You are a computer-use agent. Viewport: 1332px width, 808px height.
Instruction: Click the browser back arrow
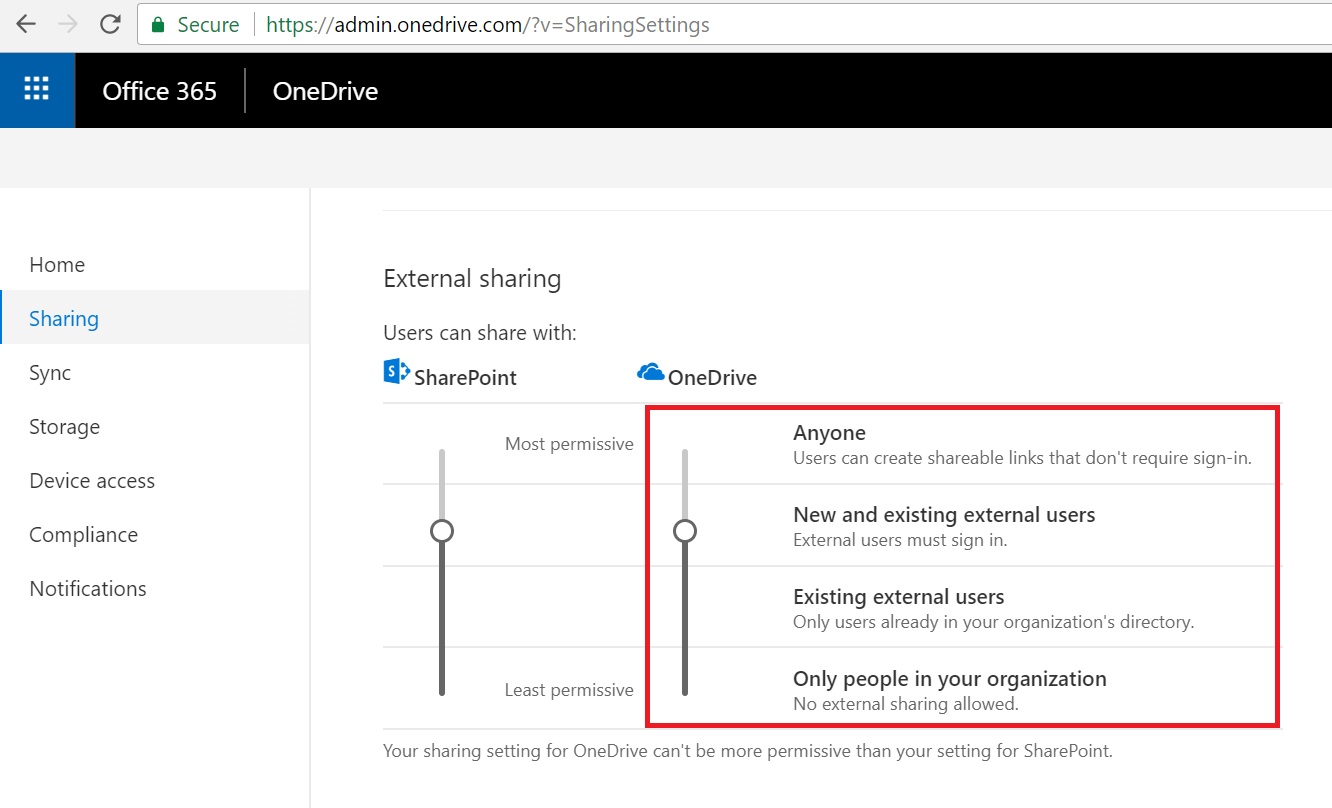[25, 25]
